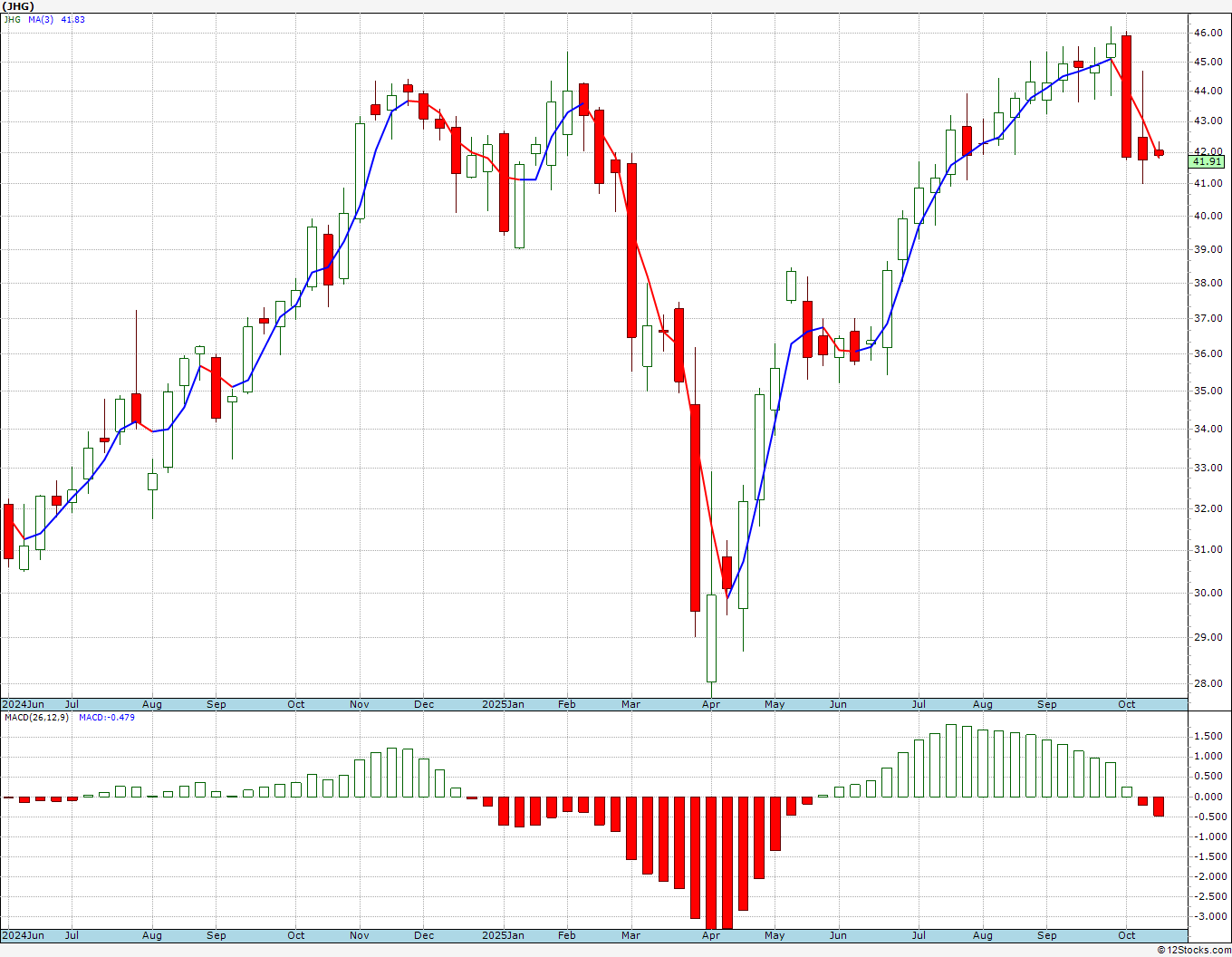
Task: Click the 43.00 price axis label
Action: [x=1208, y=121]
